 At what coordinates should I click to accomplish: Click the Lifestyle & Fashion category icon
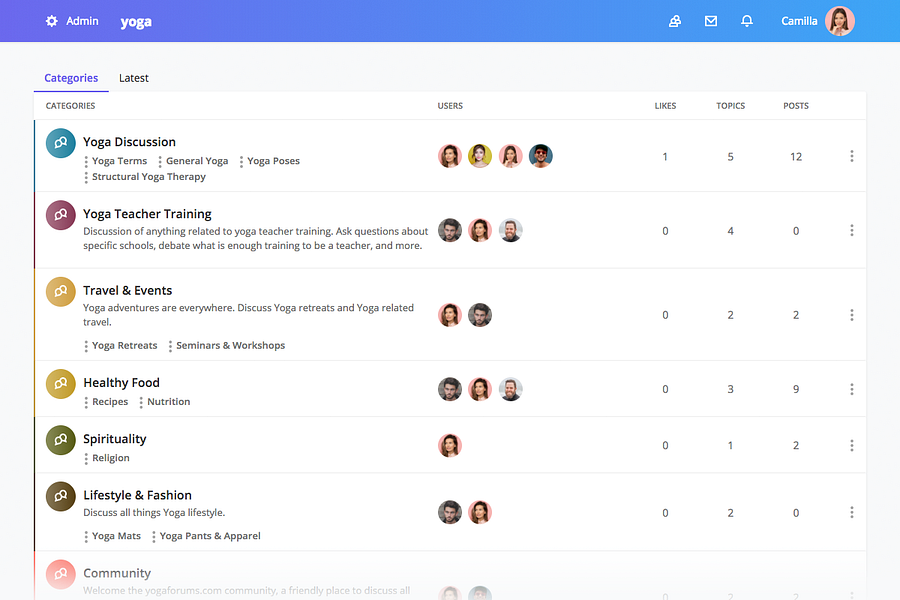coord(61,496)
